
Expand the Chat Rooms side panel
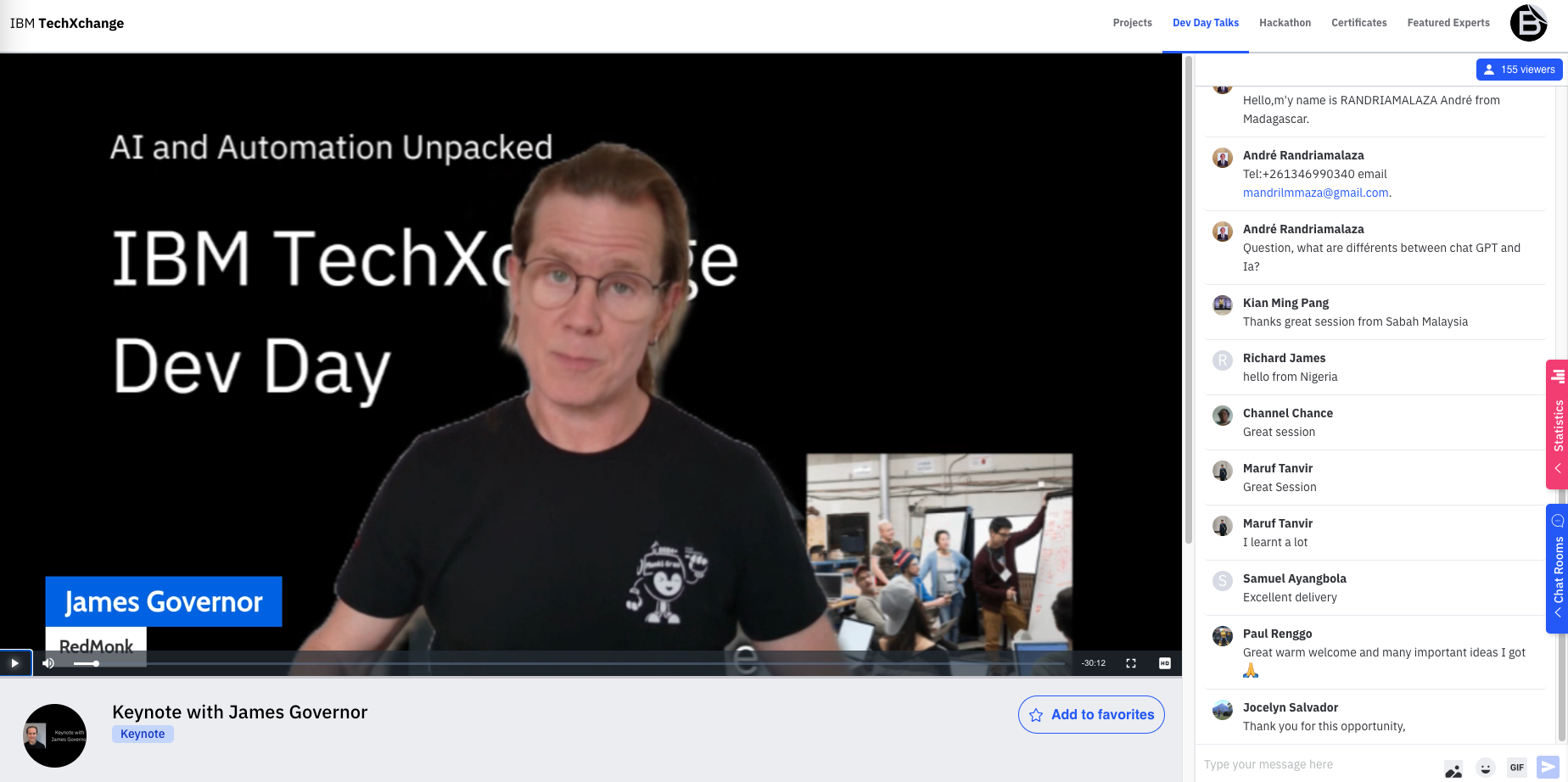point(1558,568)
